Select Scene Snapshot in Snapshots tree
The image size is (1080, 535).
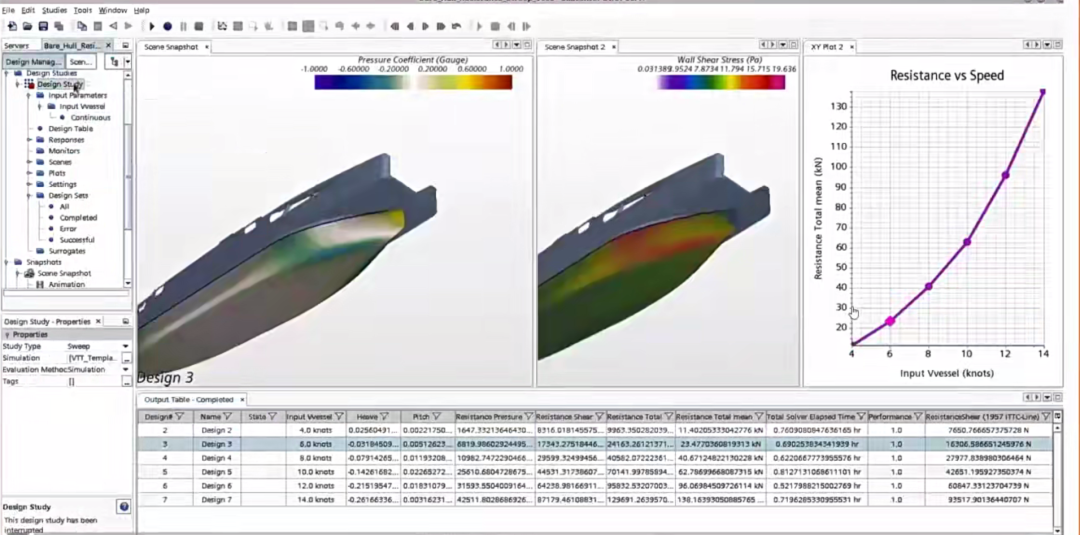64,273
